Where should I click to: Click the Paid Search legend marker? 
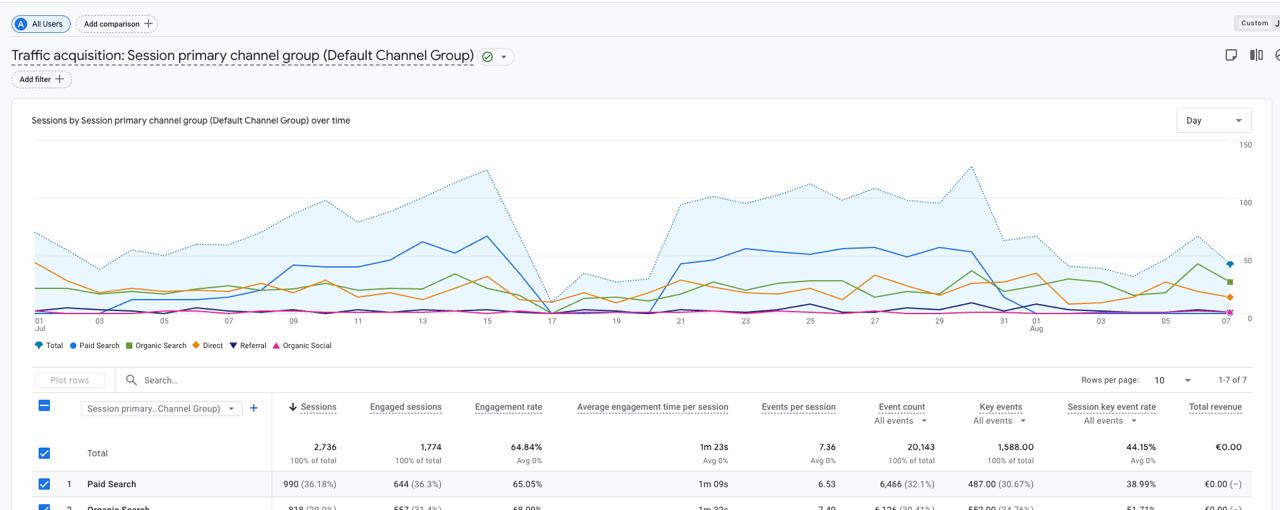click(x=74, y=346)
